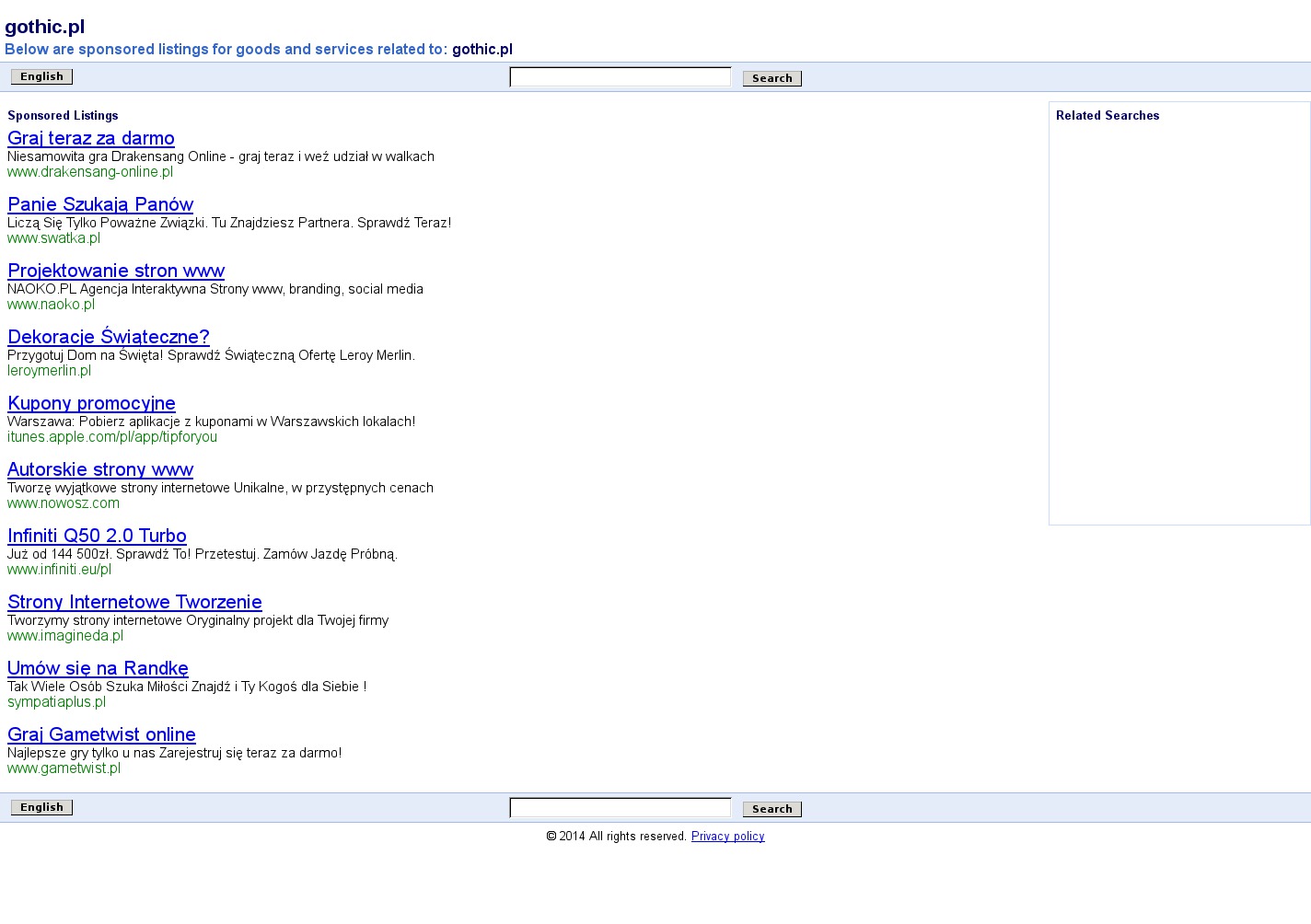Screen dimensions: 1311x924
Task: Click the www.gametwist.pl green URL
Action: coord(64,768)
